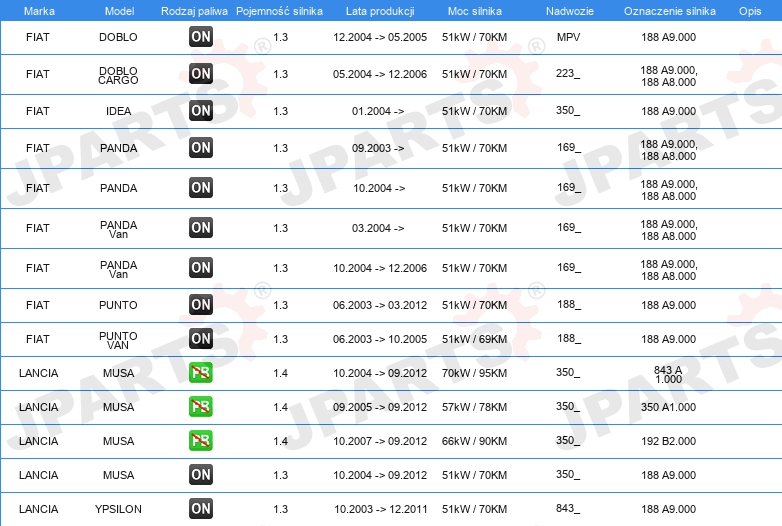Click the ON icon in the PUNTO VAN row
Viewport: 782px width, 526px height.
201,339
